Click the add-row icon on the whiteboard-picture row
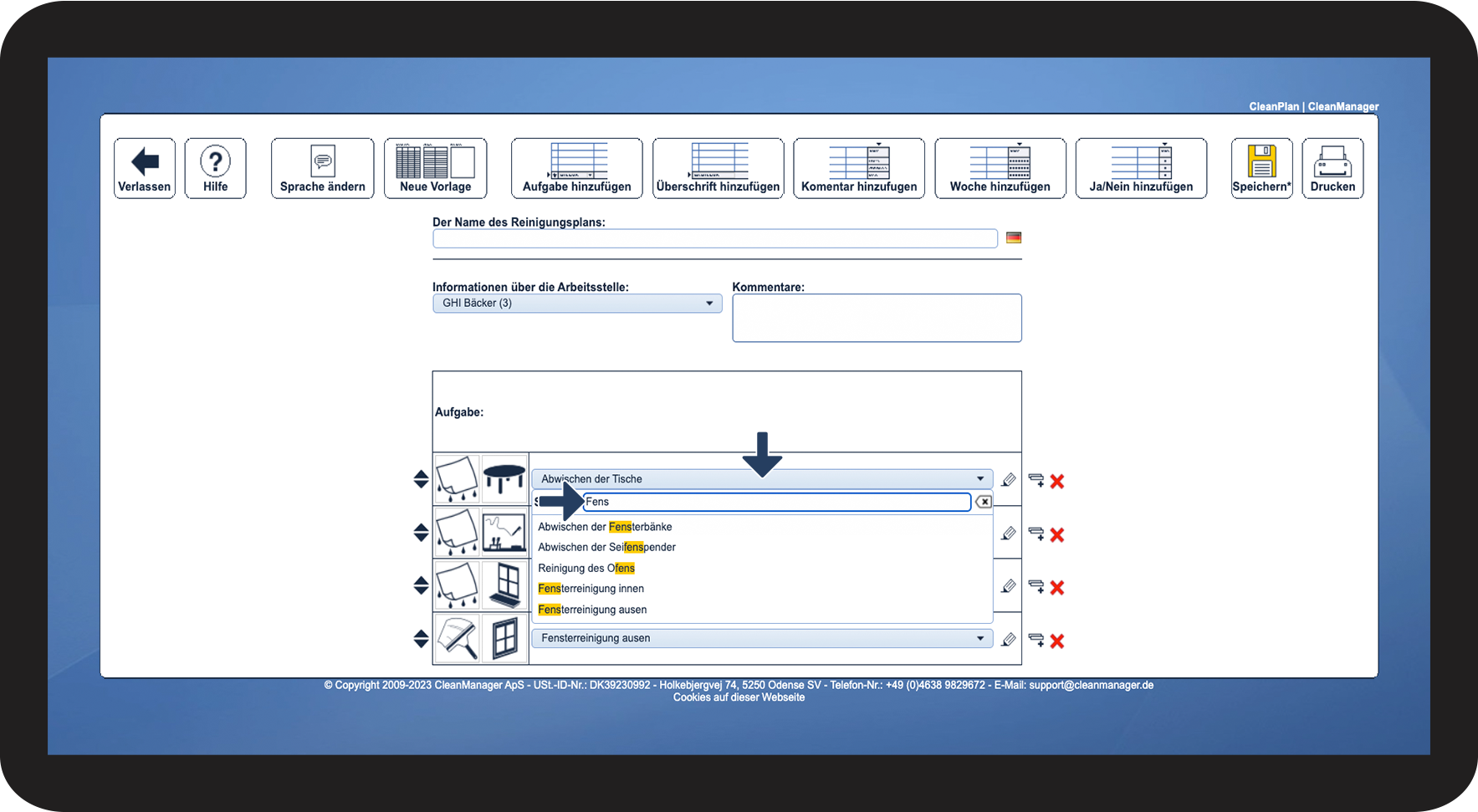The image size is (1478, 812). click(1036, 534)
